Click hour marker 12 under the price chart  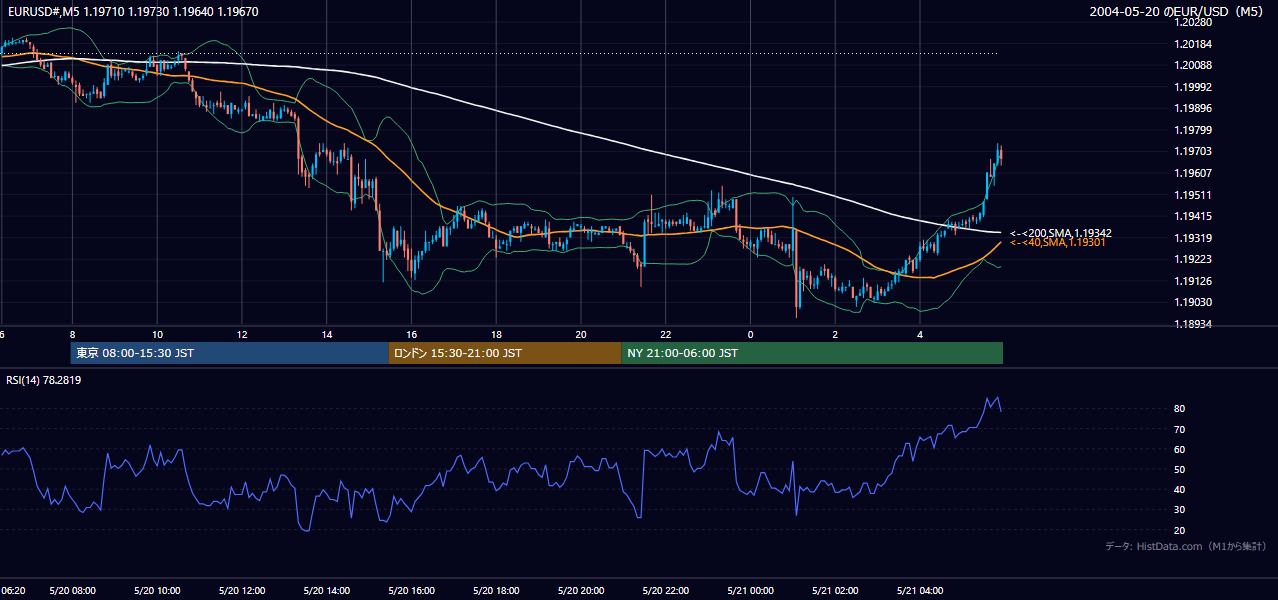242,335
